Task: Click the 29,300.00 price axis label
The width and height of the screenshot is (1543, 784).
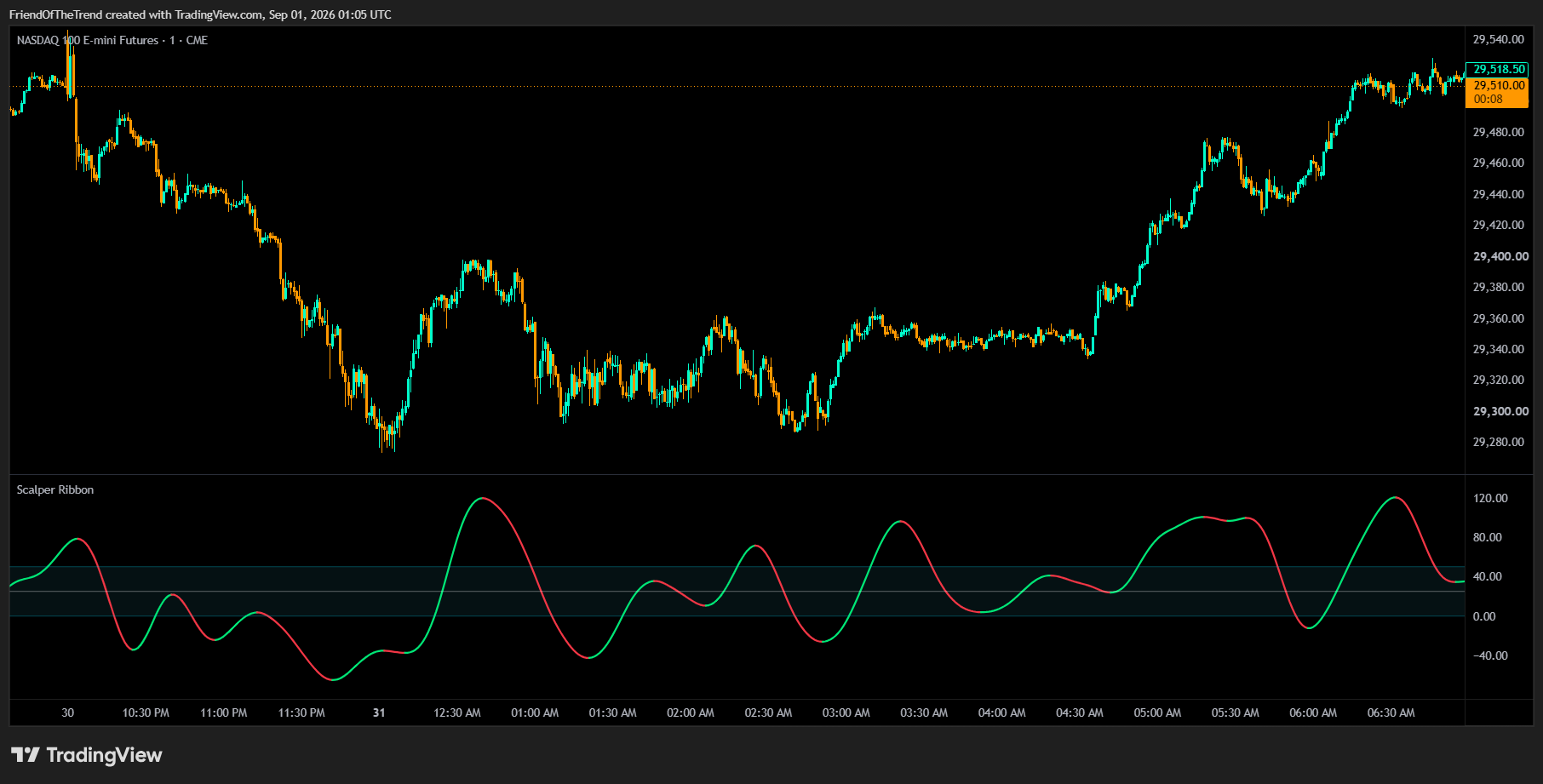Action: pyautogui.click(x=1500, y=411)
